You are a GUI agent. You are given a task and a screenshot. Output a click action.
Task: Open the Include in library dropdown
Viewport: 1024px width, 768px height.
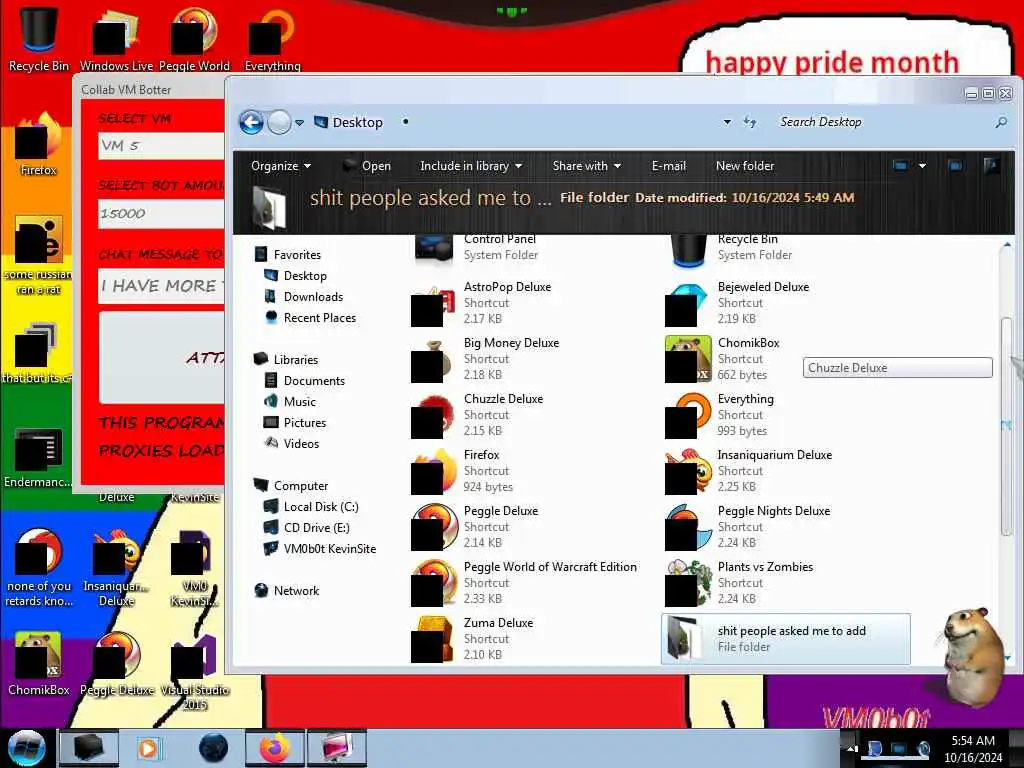(471, 166)
